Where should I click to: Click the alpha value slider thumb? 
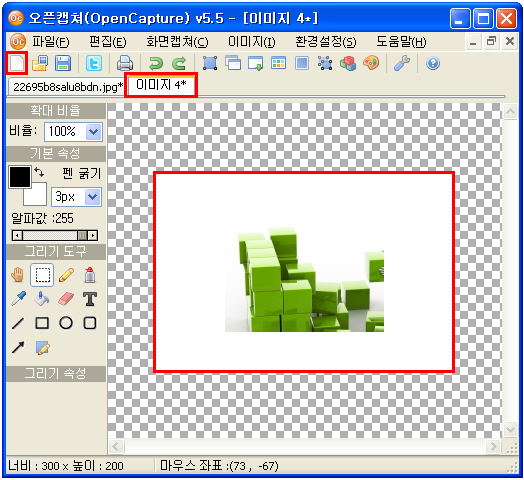pos(82,236)
